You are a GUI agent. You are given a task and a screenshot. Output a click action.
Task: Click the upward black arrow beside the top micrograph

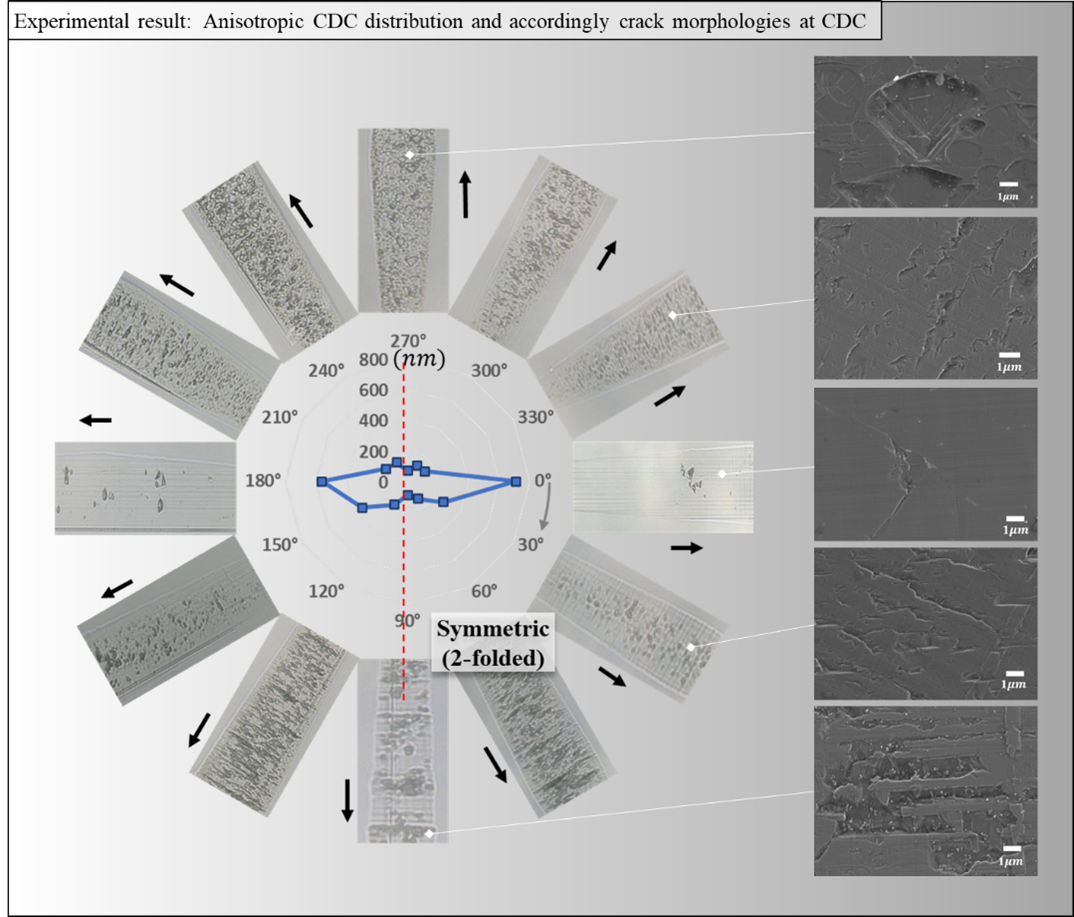coord(465,194)
